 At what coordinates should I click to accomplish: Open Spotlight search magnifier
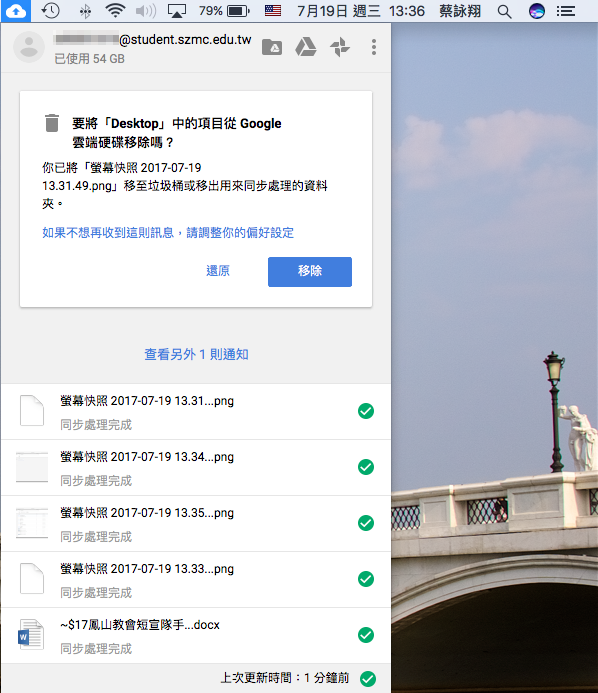(x=504, y=11)
